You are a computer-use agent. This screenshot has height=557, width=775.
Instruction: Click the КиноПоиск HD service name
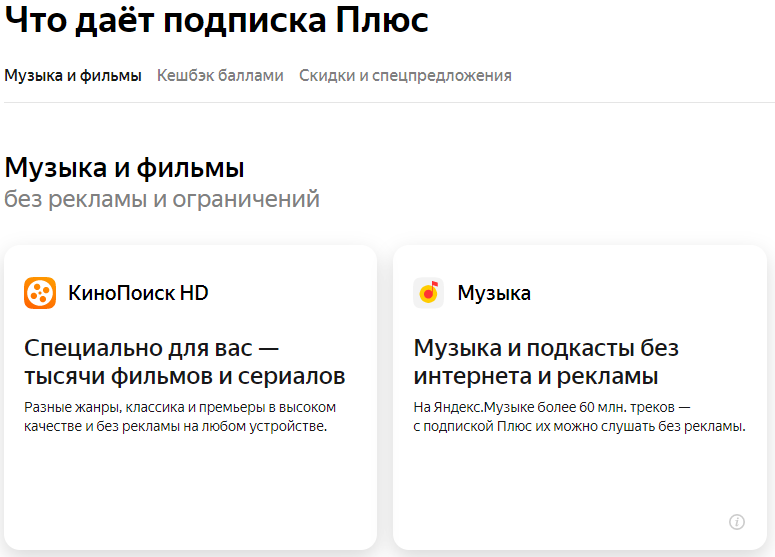(x=138, y=293)
